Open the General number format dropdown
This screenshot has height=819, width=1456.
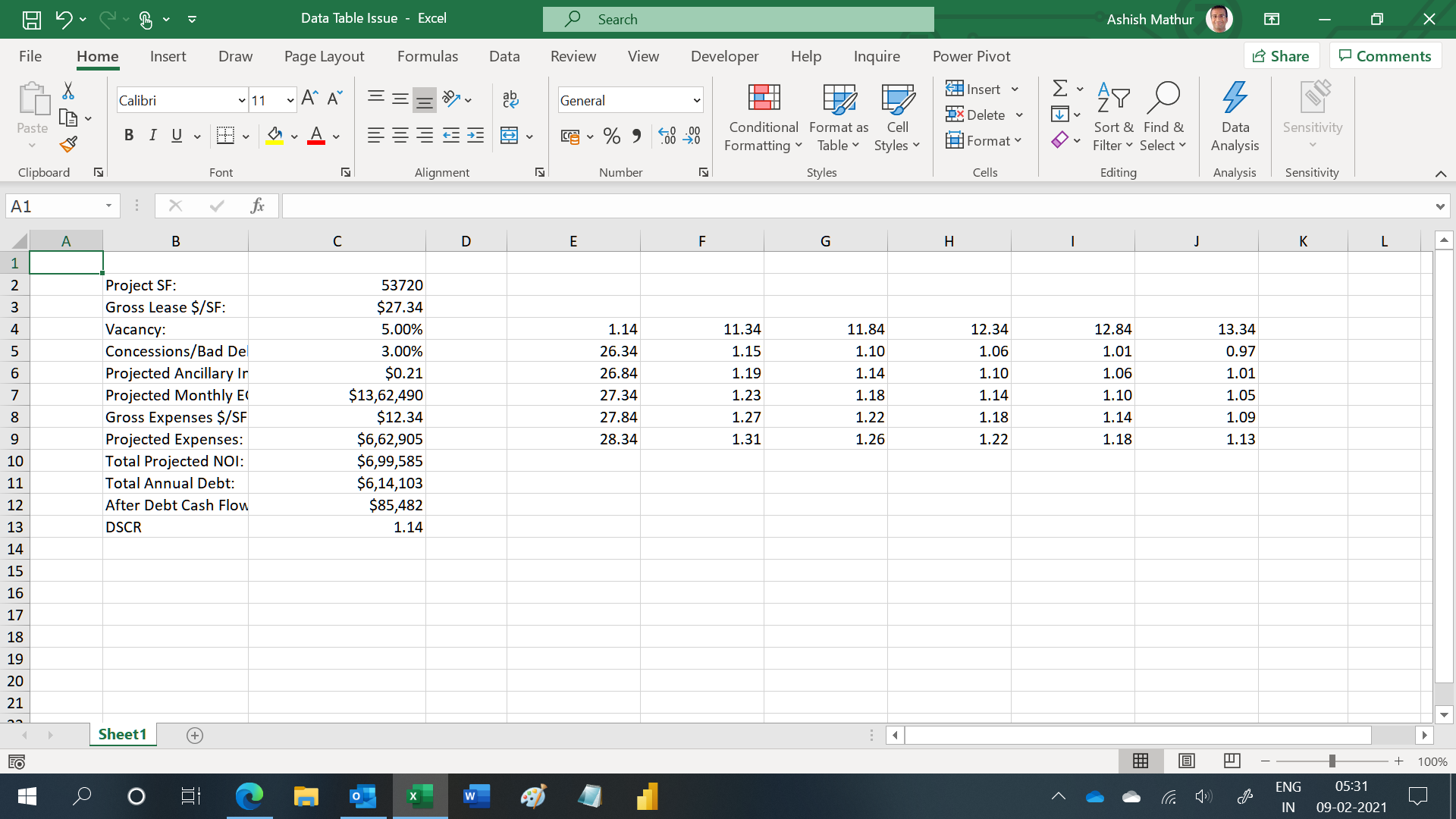point(696,100)
